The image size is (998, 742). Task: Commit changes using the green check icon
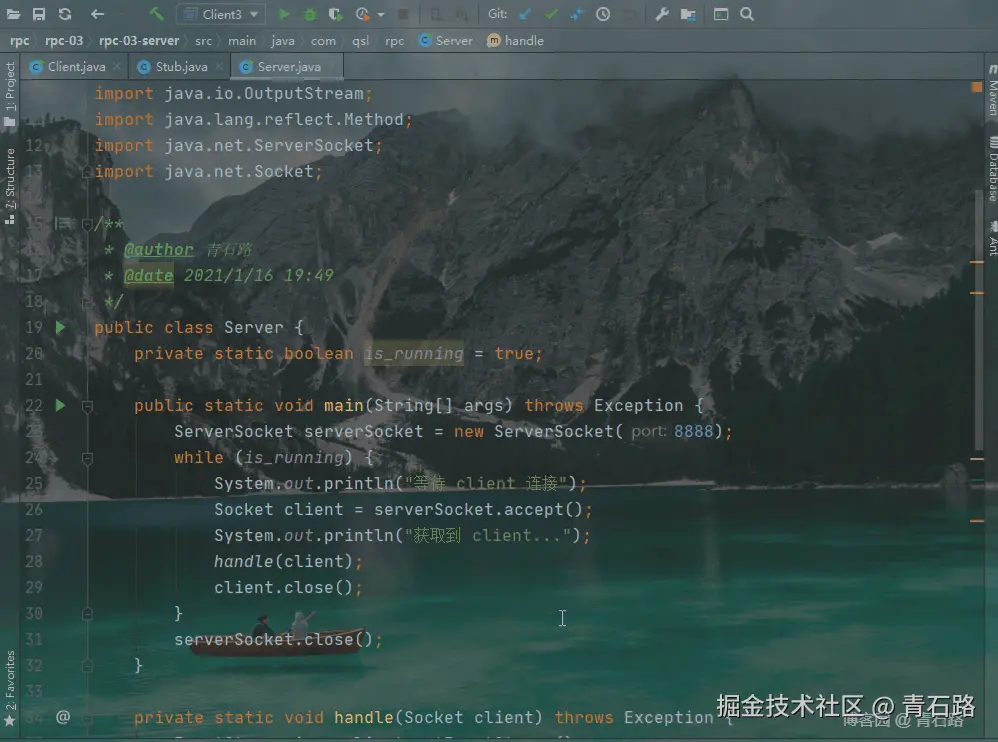551,14
